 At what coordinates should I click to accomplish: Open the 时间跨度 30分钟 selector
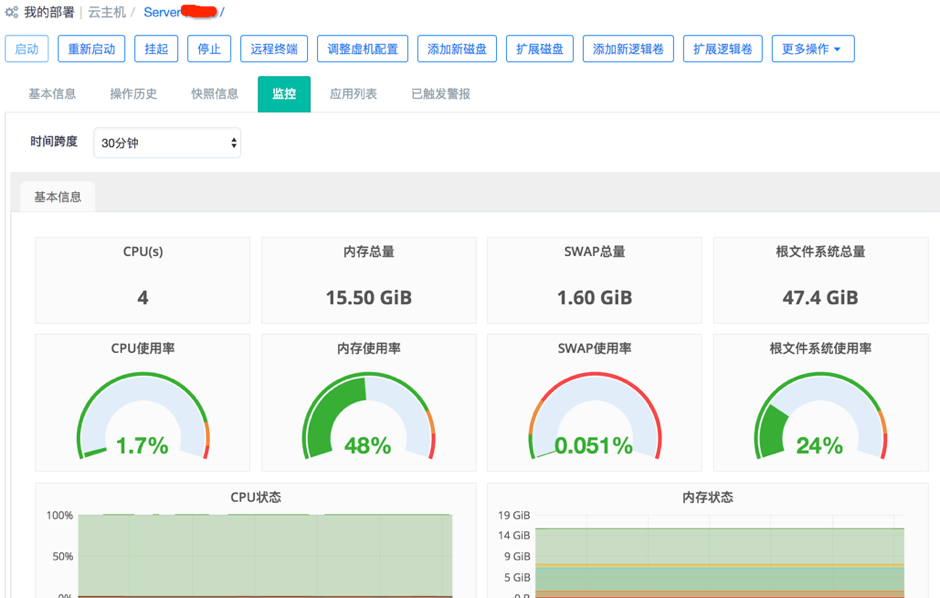coord(166,142)
